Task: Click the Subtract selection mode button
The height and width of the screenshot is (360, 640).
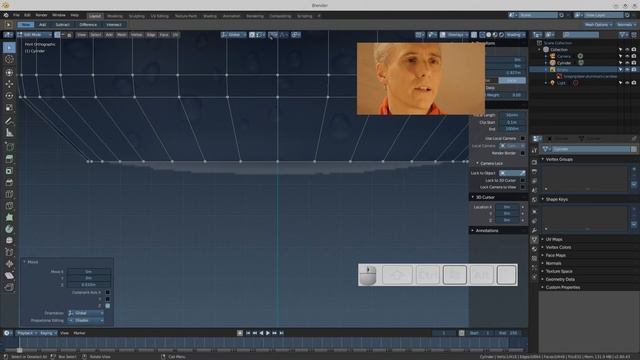Action: 62,24
